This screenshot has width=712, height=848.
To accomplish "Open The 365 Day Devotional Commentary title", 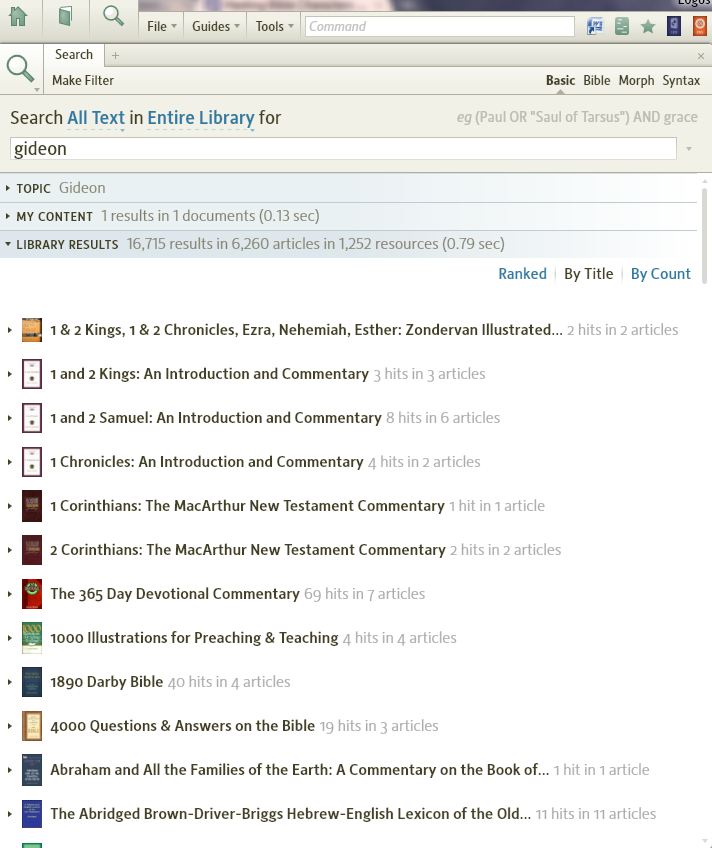I will click(x=175, y=594).
